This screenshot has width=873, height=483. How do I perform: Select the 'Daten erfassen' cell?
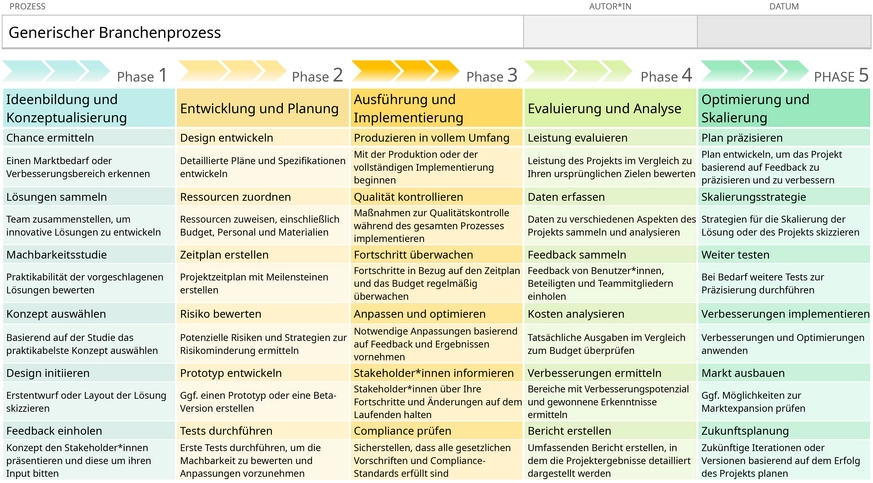pos(610,197)
